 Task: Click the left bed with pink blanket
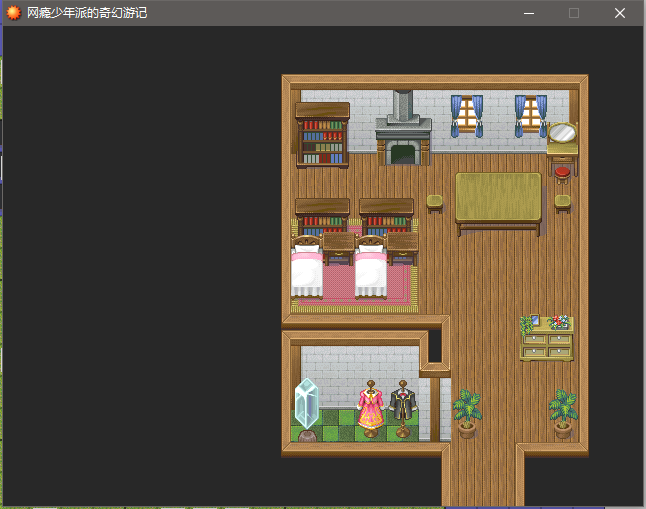tap(307, 266)
